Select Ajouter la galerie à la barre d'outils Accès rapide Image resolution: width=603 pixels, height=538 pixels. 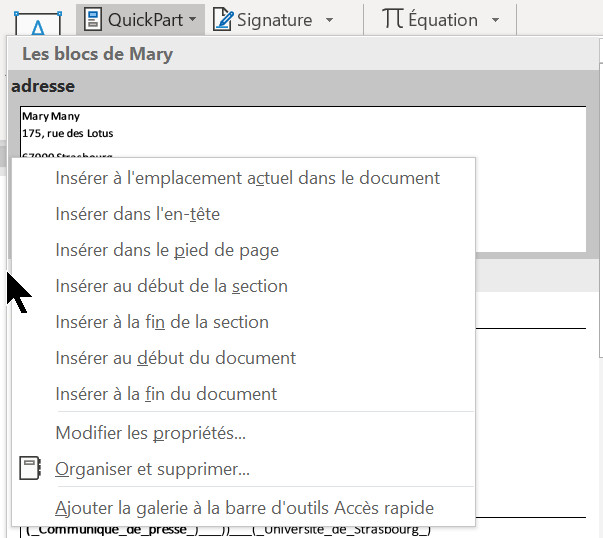244,507
